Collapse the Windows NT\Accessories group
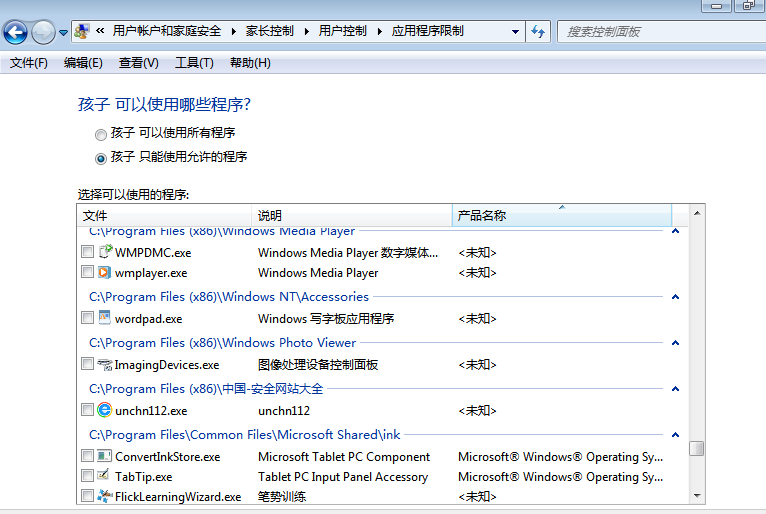The width and height of the screenshot is (766, 514). tap(676, 297)
